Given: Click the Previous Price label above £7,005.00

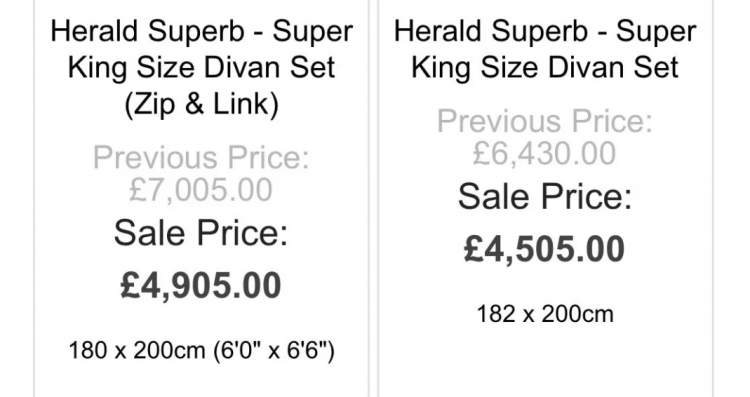Looking at the screenshot, I should click(201, 157).
